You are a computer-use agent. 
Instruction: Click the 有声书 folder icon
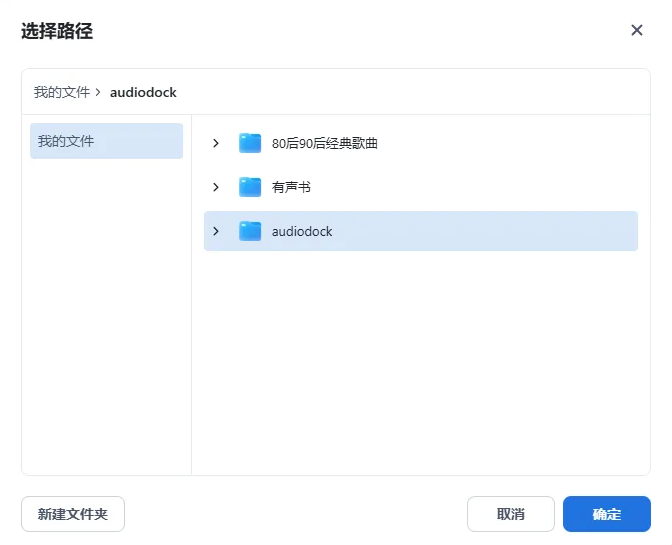click(x=250, y=187)
